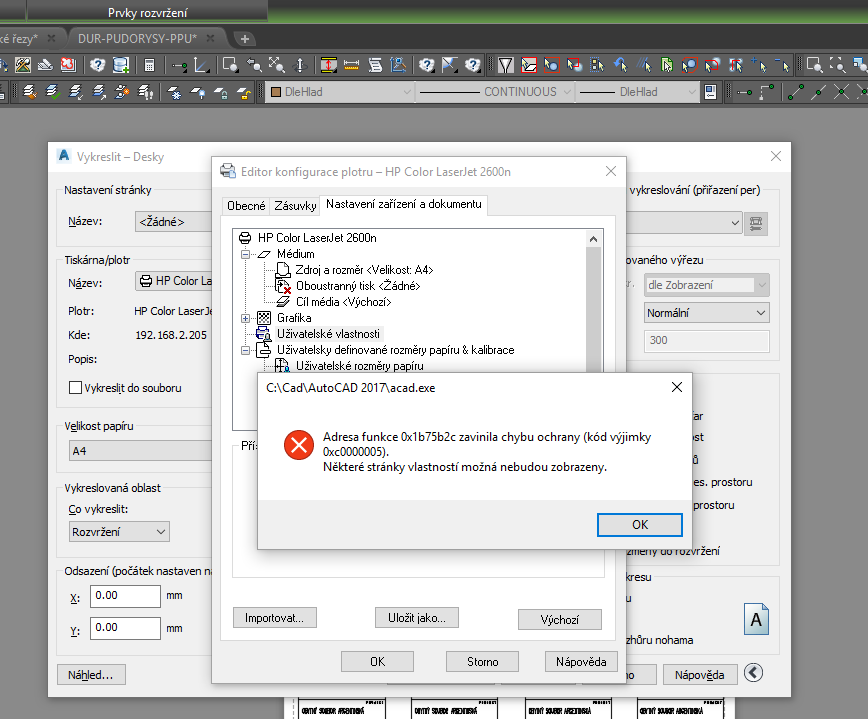This screenshot has width=868, height=719.
Task: Click the X offset input field
Action: pyautogui.click(x=125, y=597)
